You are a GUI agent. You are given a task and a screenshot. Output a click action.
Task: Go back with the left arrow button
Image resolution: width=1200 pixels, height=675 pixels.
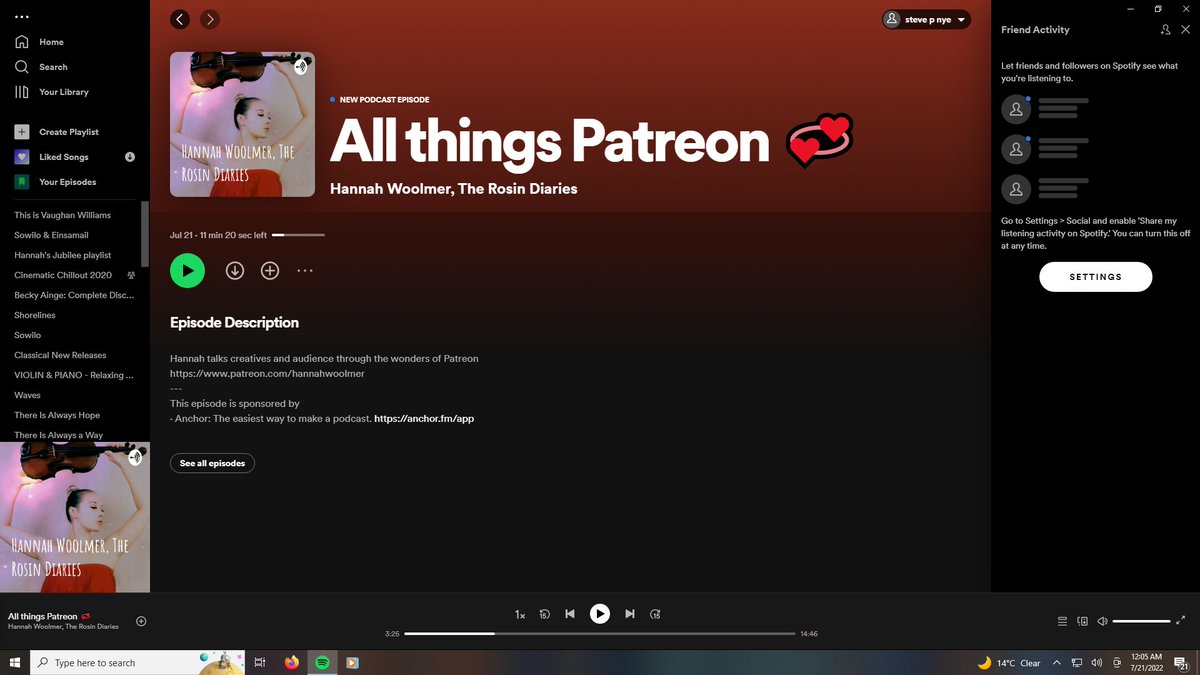click(x=180, y=19)
